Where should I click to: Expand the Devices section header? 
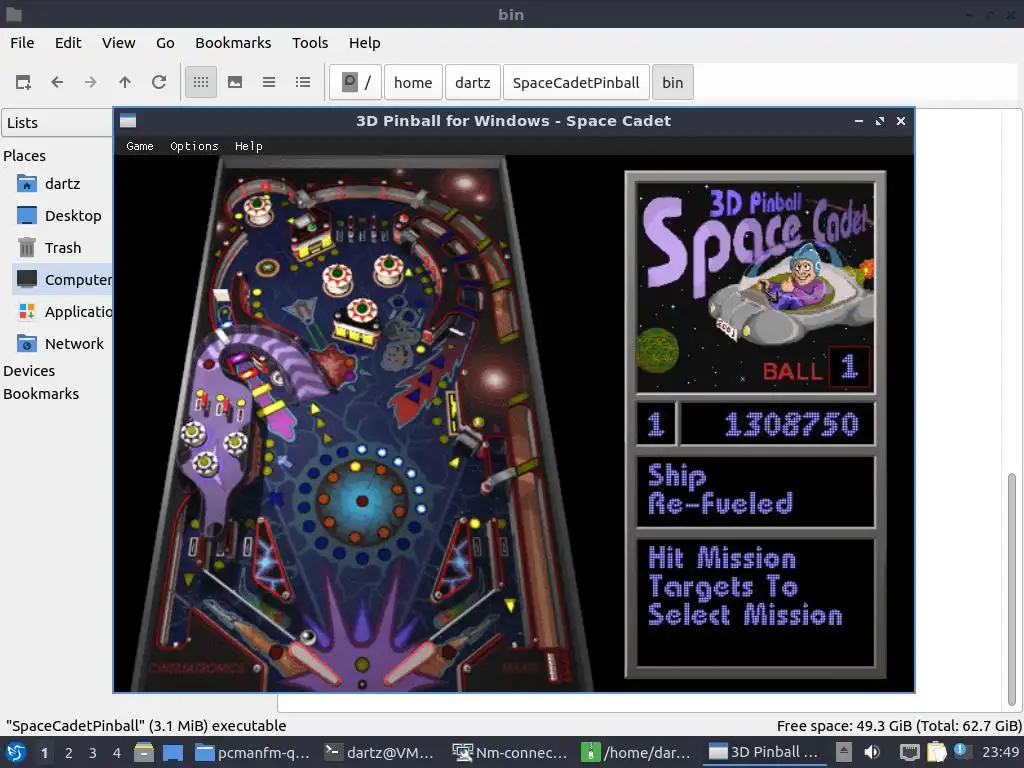pos(29,371)
